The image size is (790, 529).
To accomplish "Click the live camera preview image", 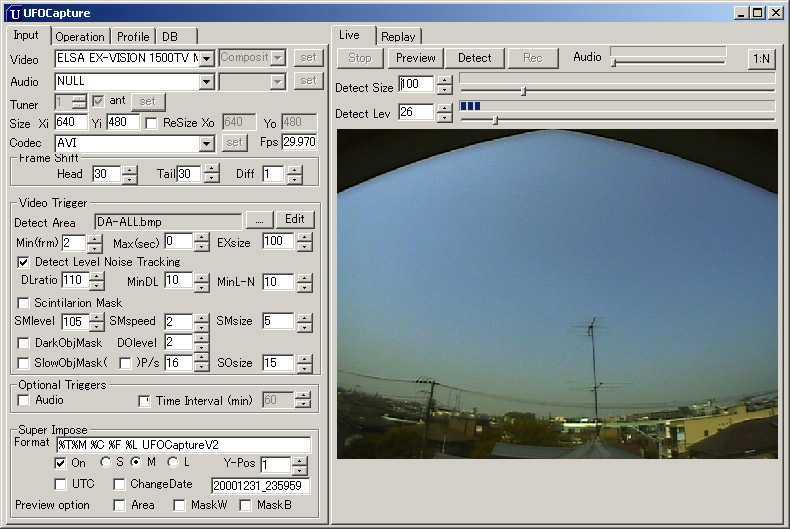I will click(x=557, y=294).
